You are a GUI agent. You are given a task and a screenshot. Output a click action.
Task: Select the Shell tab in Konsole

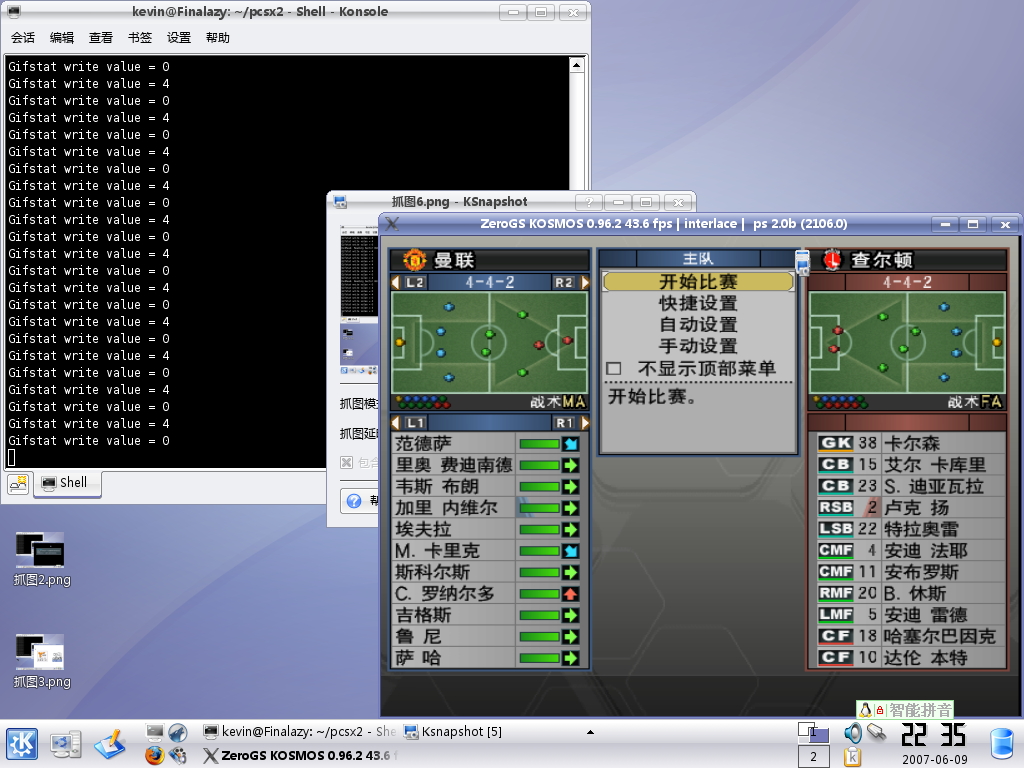67,483
